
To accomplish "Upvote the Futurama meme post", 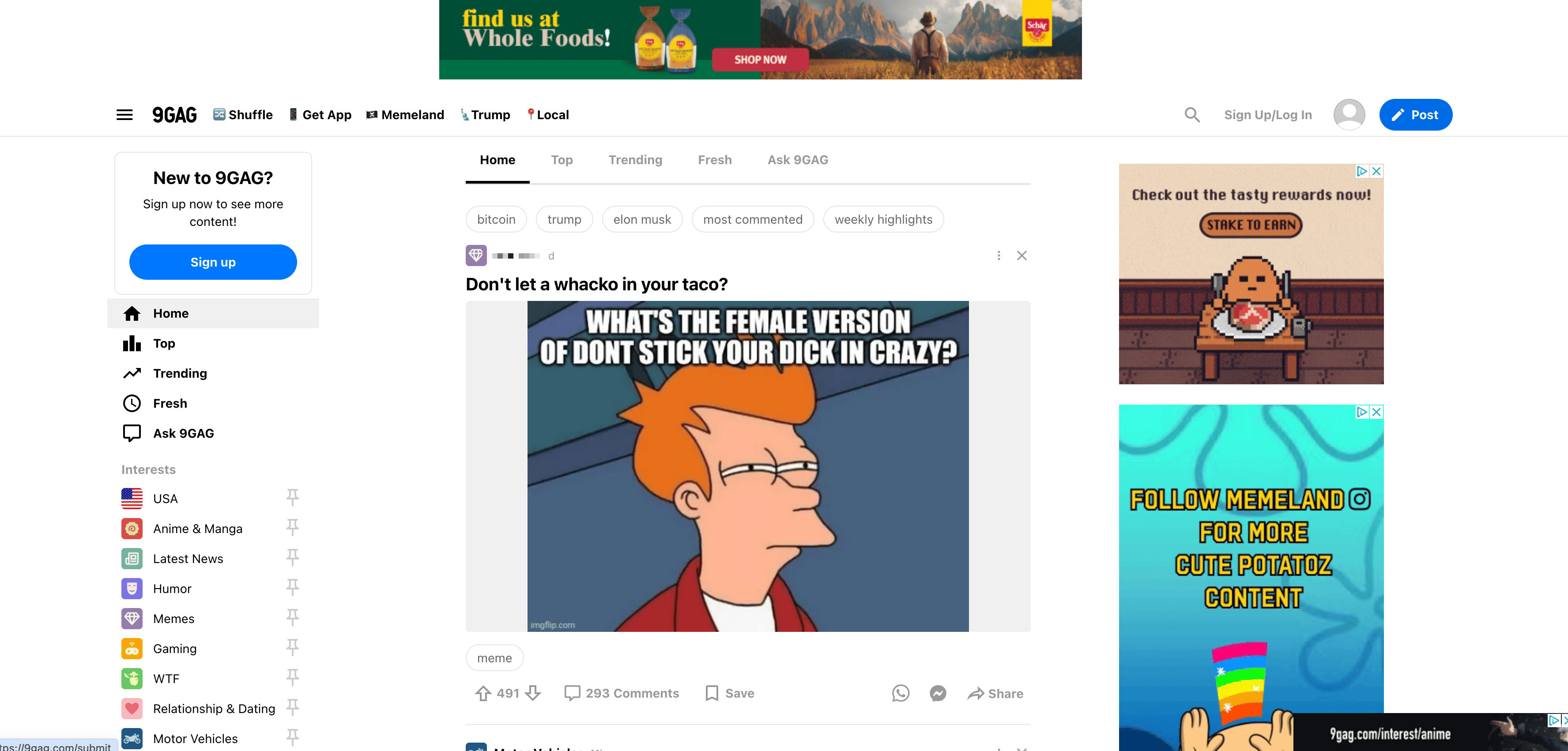I will pos(483,693).
